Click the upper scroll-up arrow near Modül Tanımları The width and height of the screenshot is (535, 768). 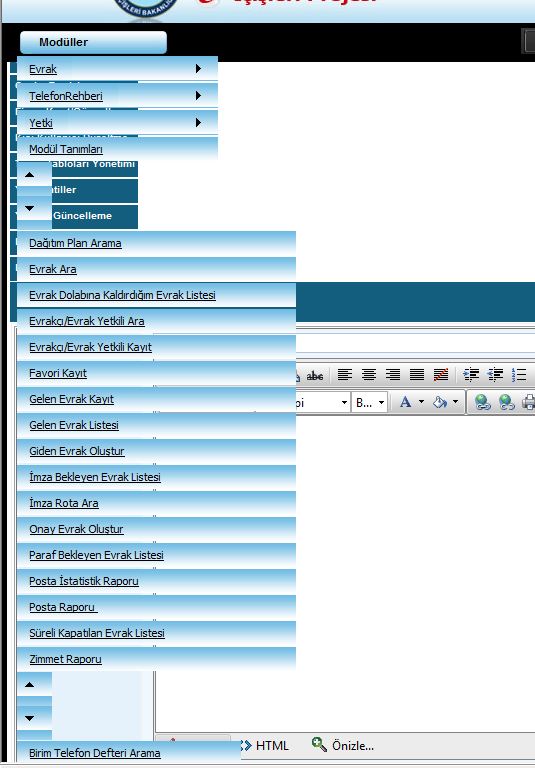tap(29, 175)
